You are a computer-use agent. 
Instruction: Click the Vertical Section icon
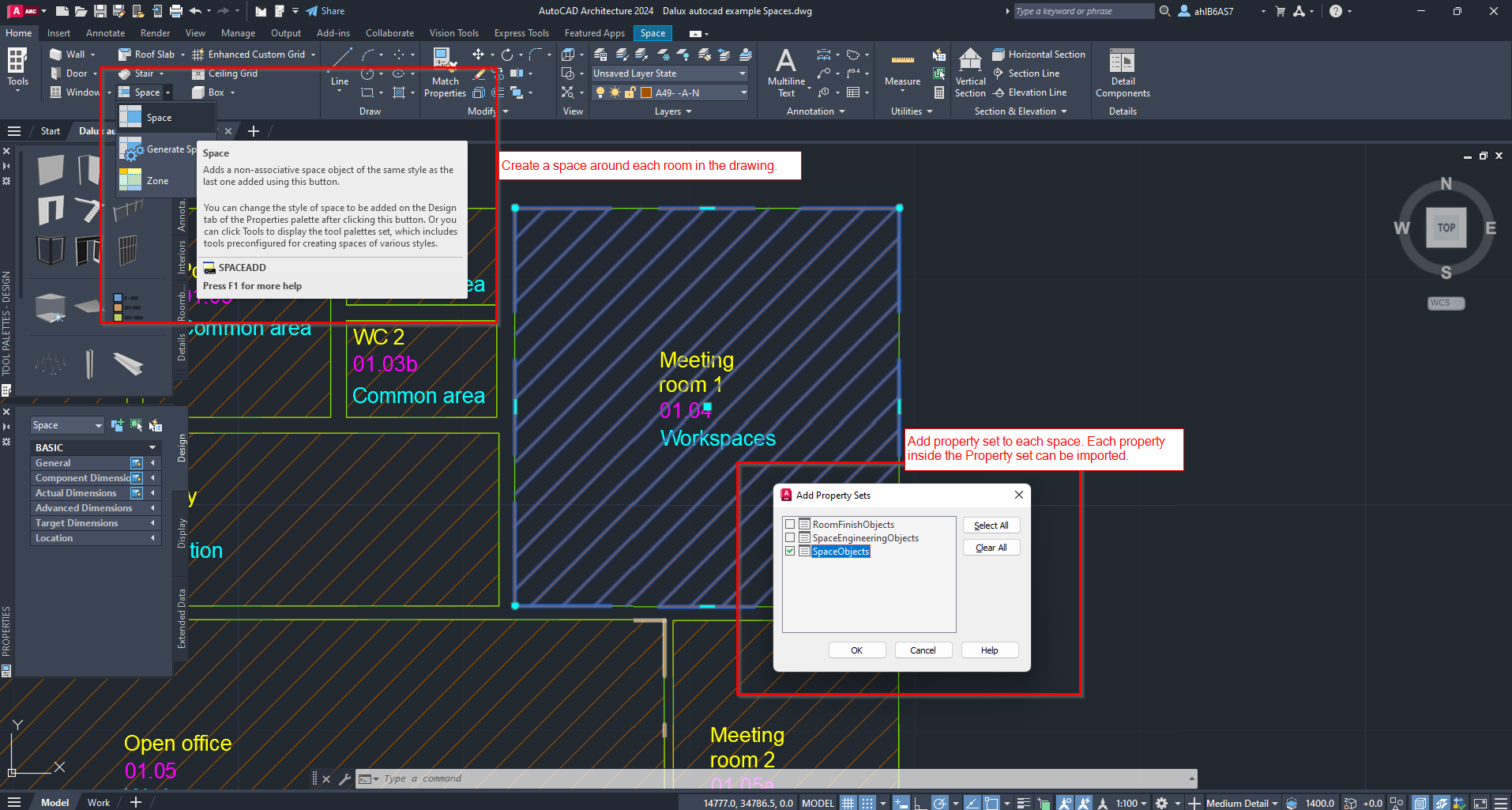pyautogui.click(x=969, y=60)
